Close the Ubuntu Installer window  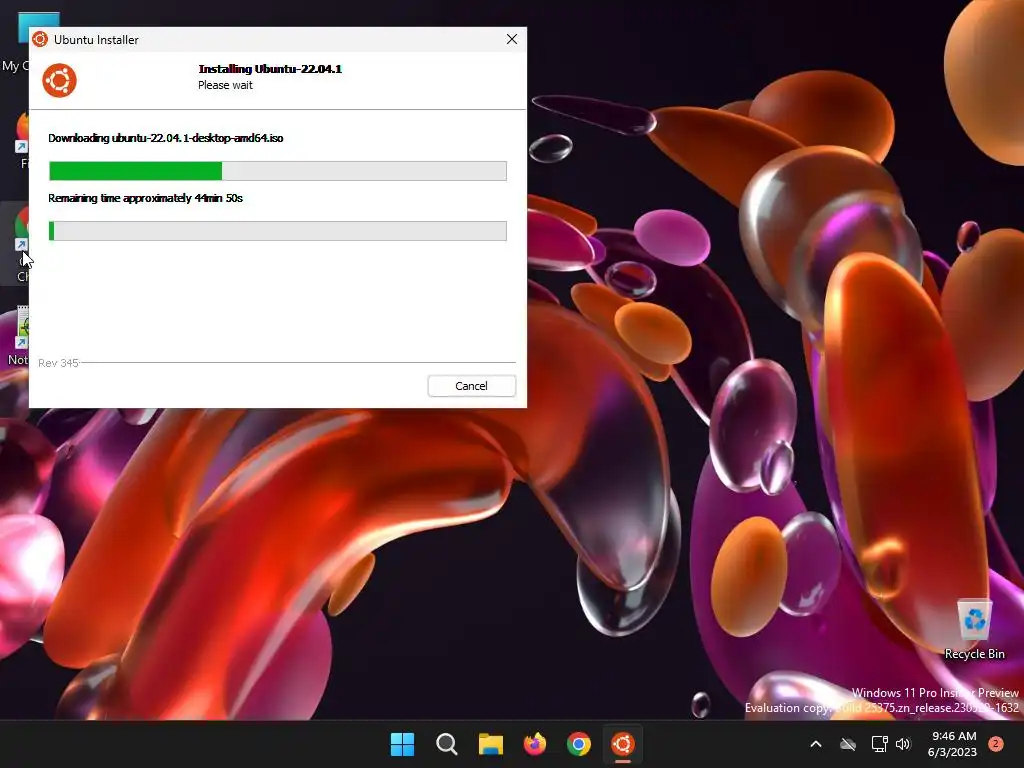pyautogui.click(x=512, y=39)
